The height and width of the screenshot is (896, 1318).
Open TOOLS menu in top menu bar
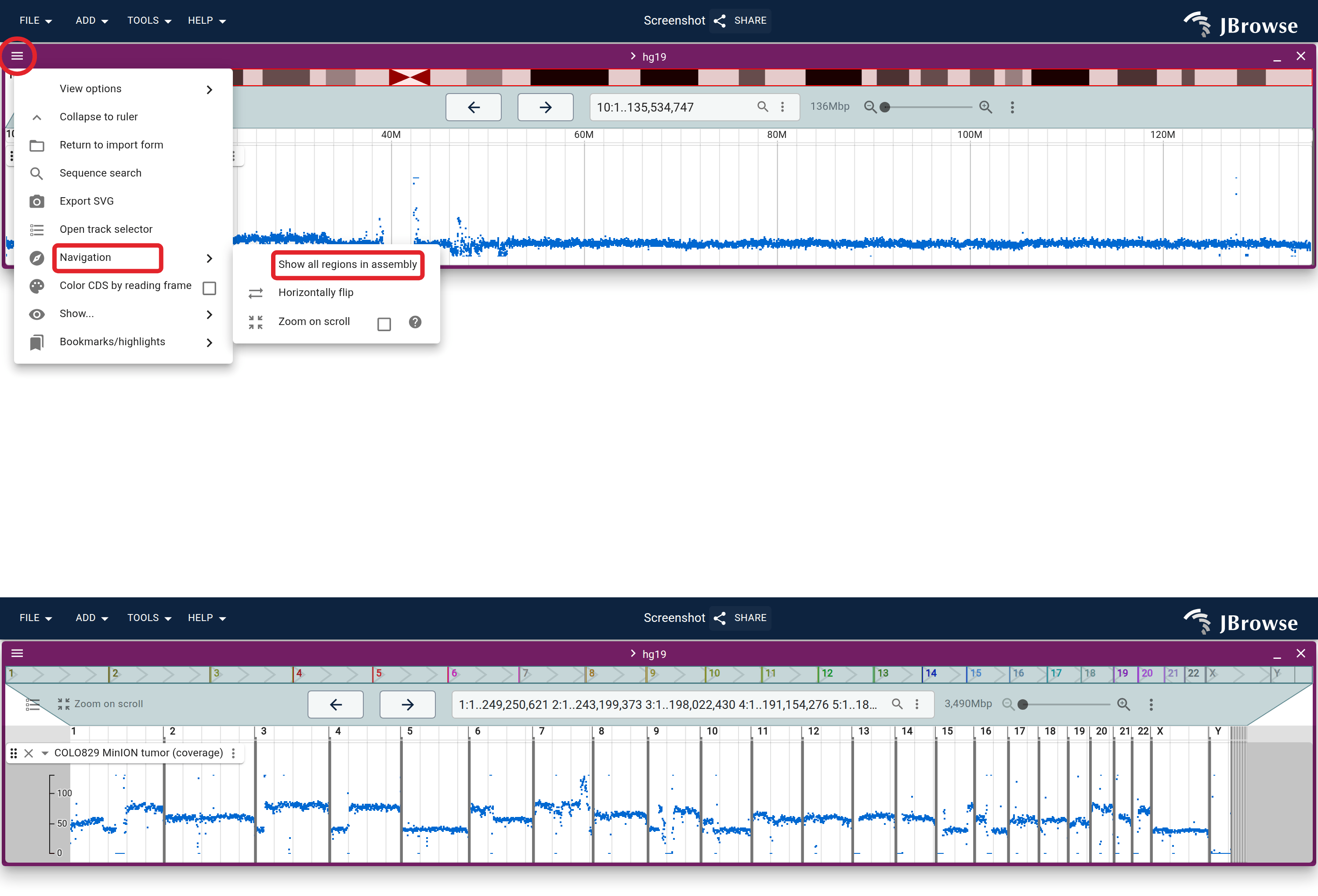(x=149, y=21)
